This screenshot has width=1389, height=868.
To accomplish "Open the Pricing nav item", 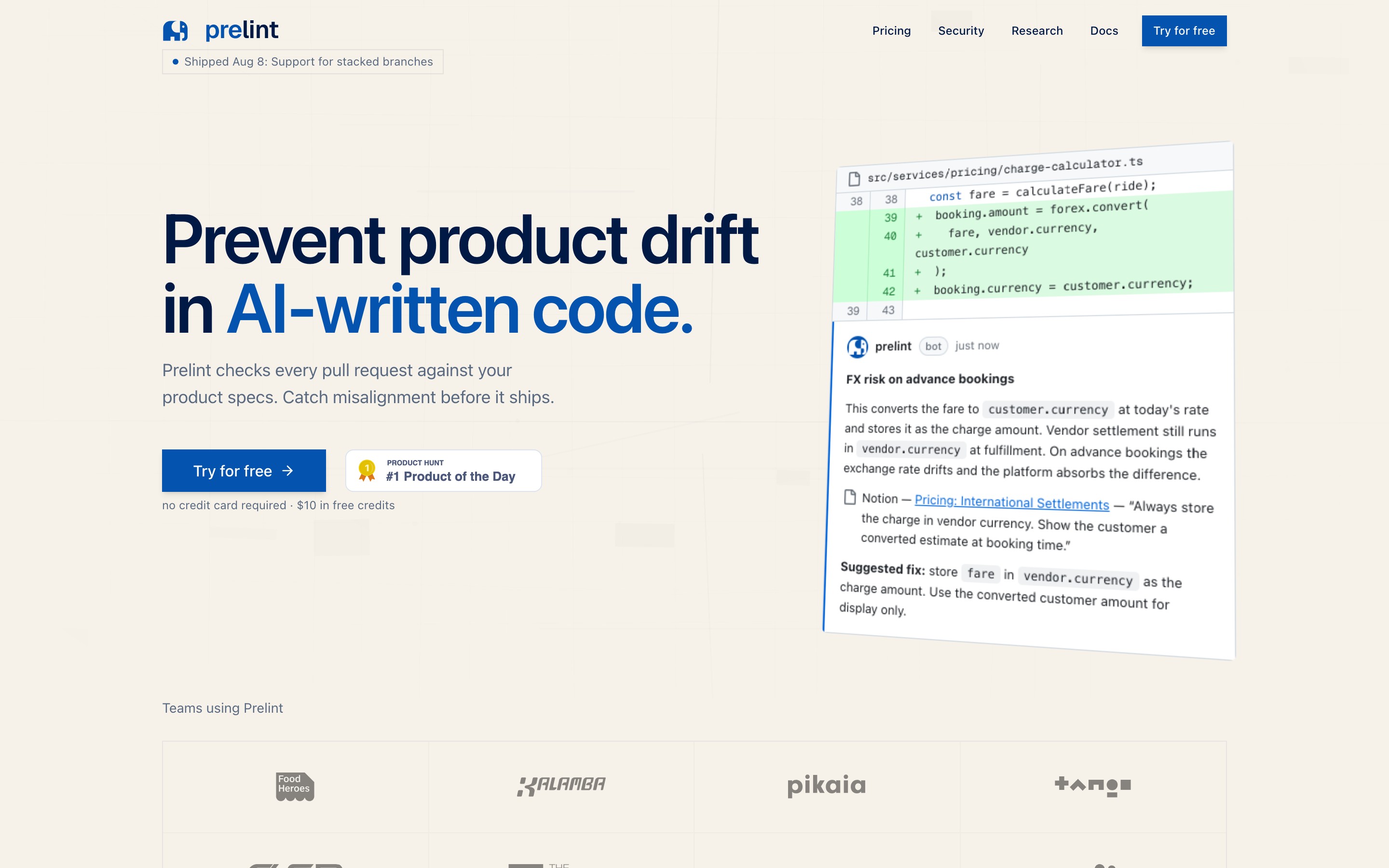I will (x=891, y=31).
